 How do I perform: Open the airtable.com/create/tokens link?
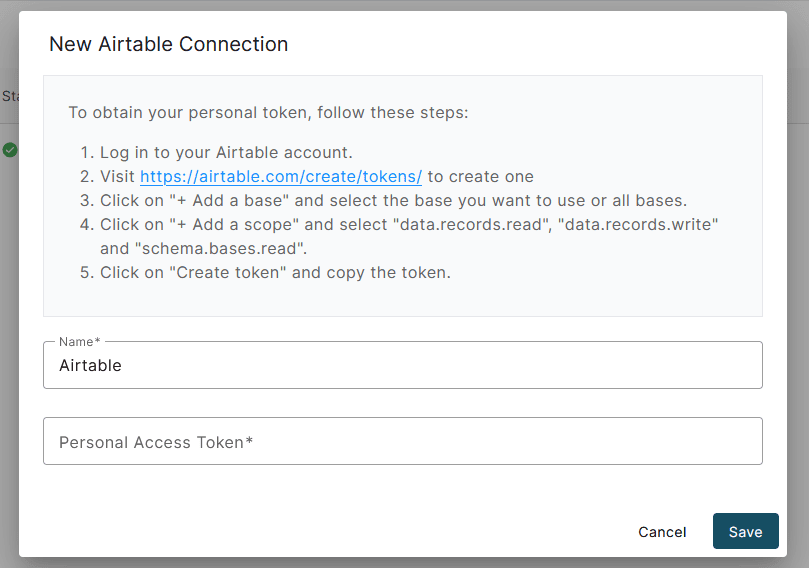point(281,176)
